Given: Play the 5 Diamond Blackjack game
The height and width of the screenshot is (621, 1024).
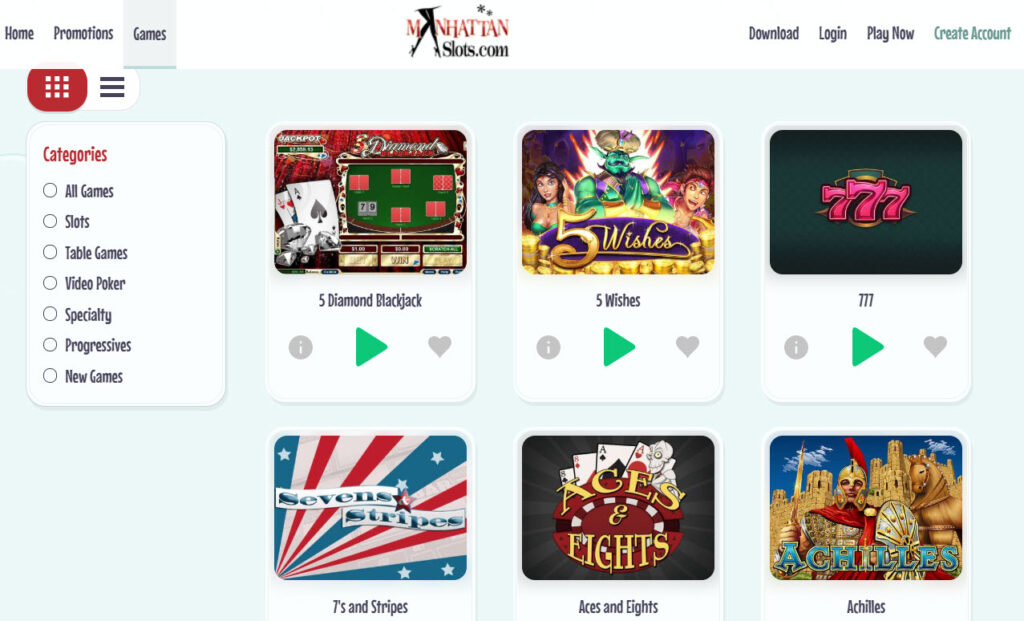Looking at the screenshot, I should point(372,347).
